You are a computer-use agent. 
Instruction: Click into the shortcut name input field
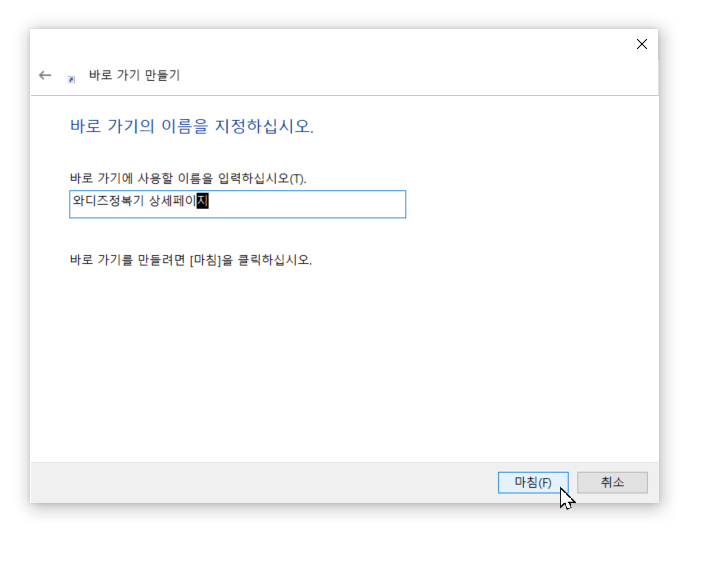[x=238, y=204]
